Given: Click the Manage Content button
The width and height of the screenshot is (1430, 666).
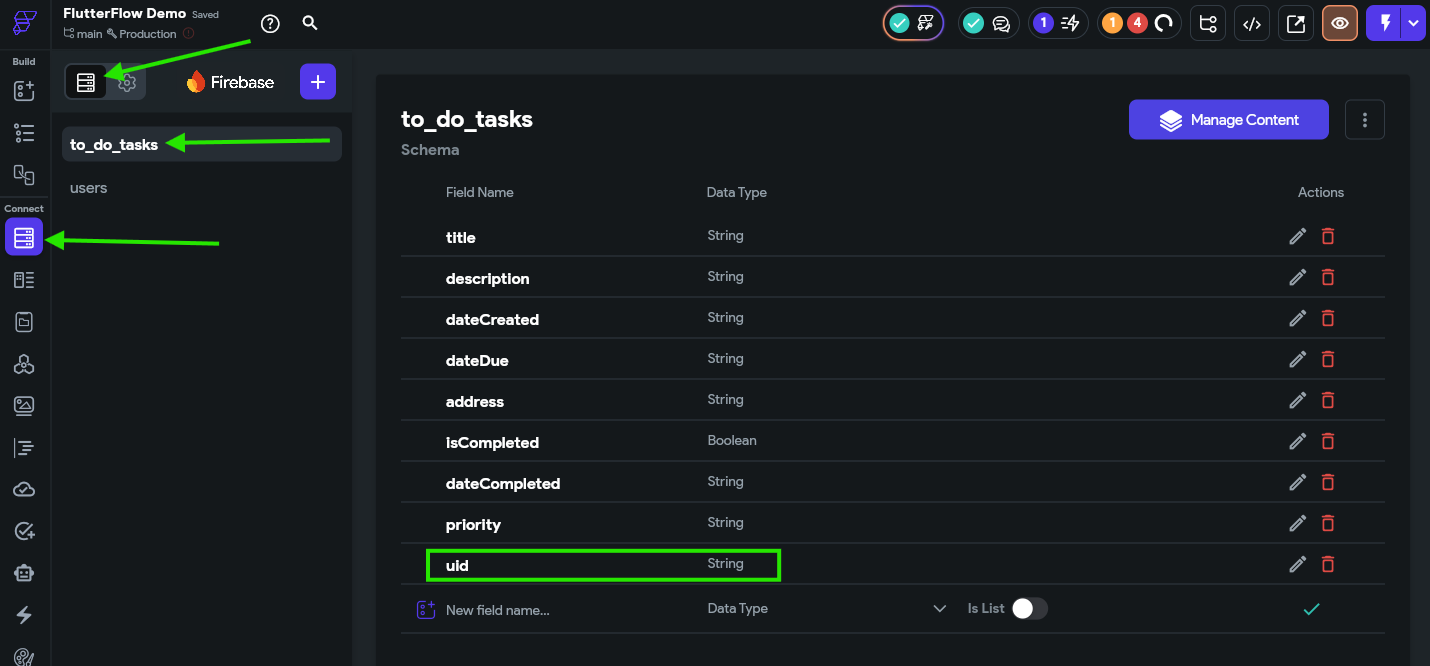Looking at the screenshot, I should click(1229, 120).
